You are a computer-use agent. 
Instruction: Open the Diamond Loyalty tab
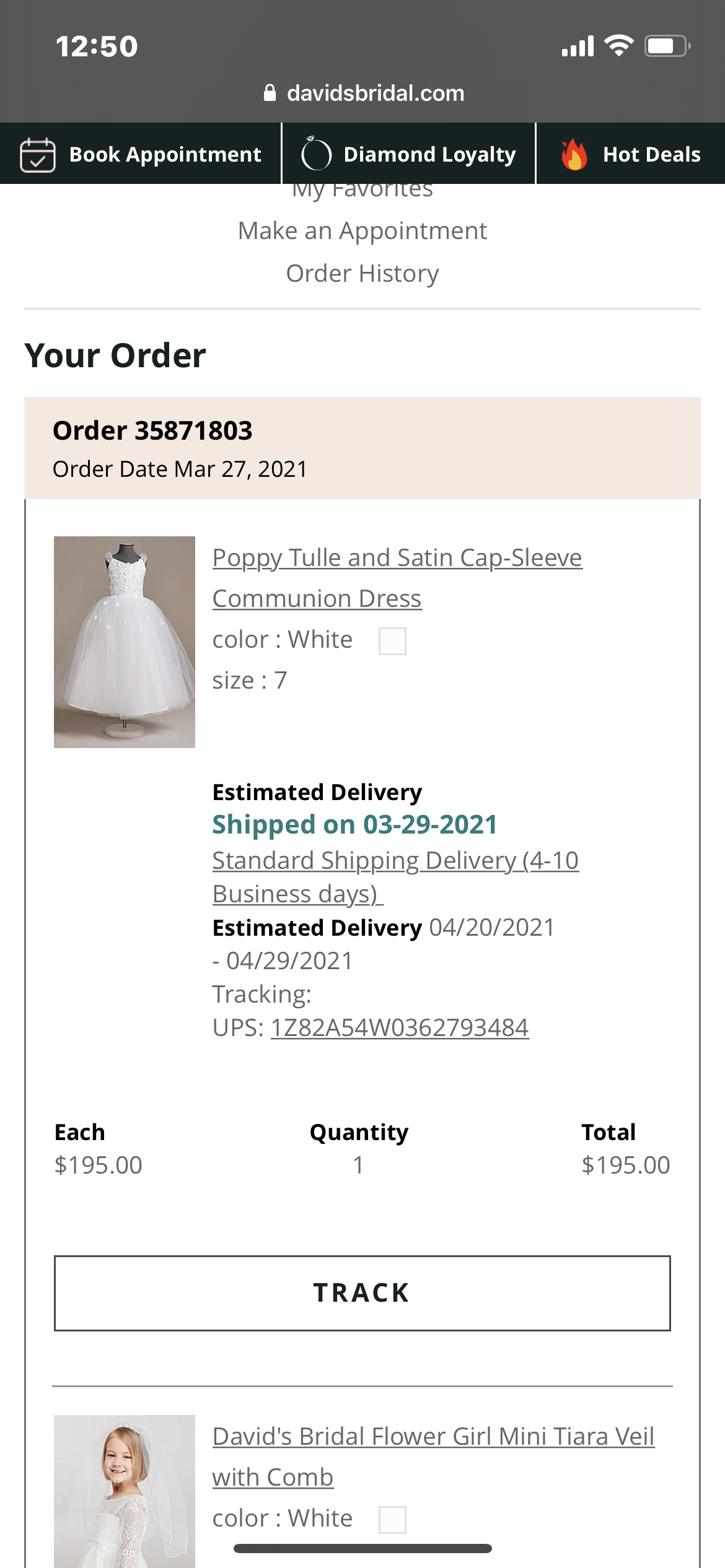(429, 154)
